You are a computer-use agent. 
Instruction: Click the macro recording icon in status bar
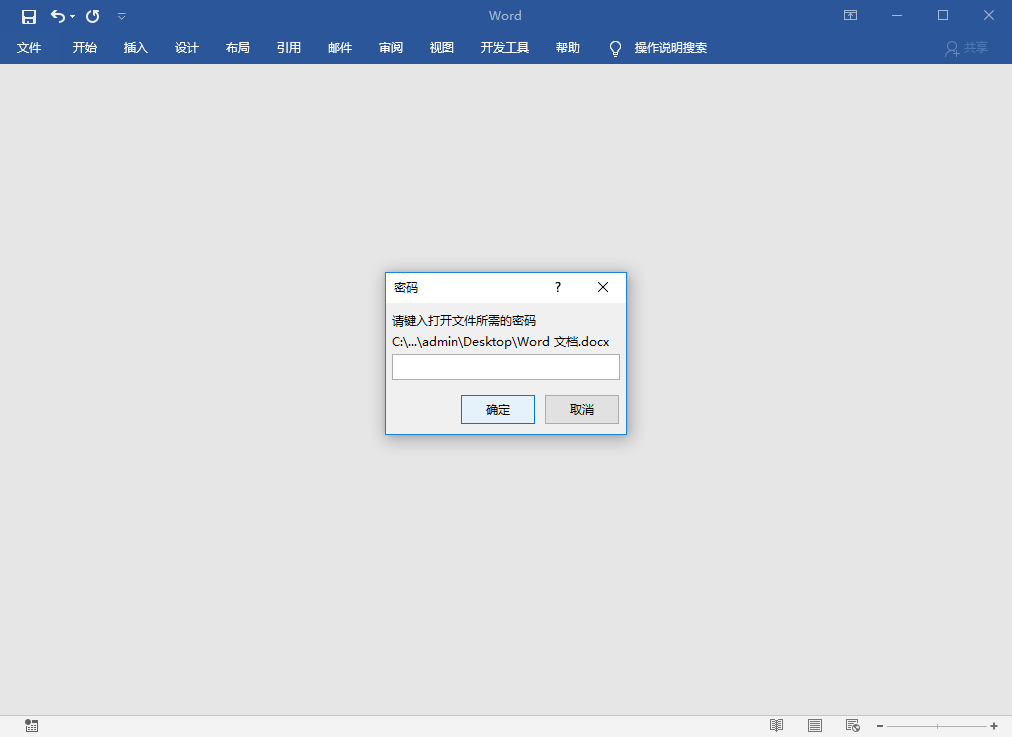click(x=32, y=725)
